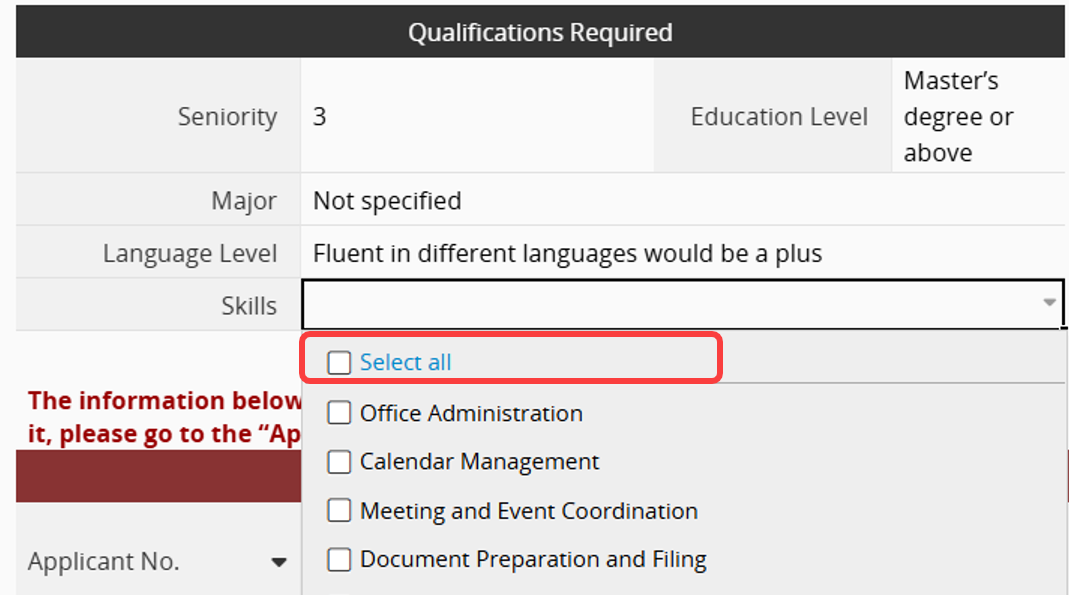The width and height of the screenshot is (1069, 595).
Task: Open the Applicant No. sort arrow
Action: click(279, 563)
